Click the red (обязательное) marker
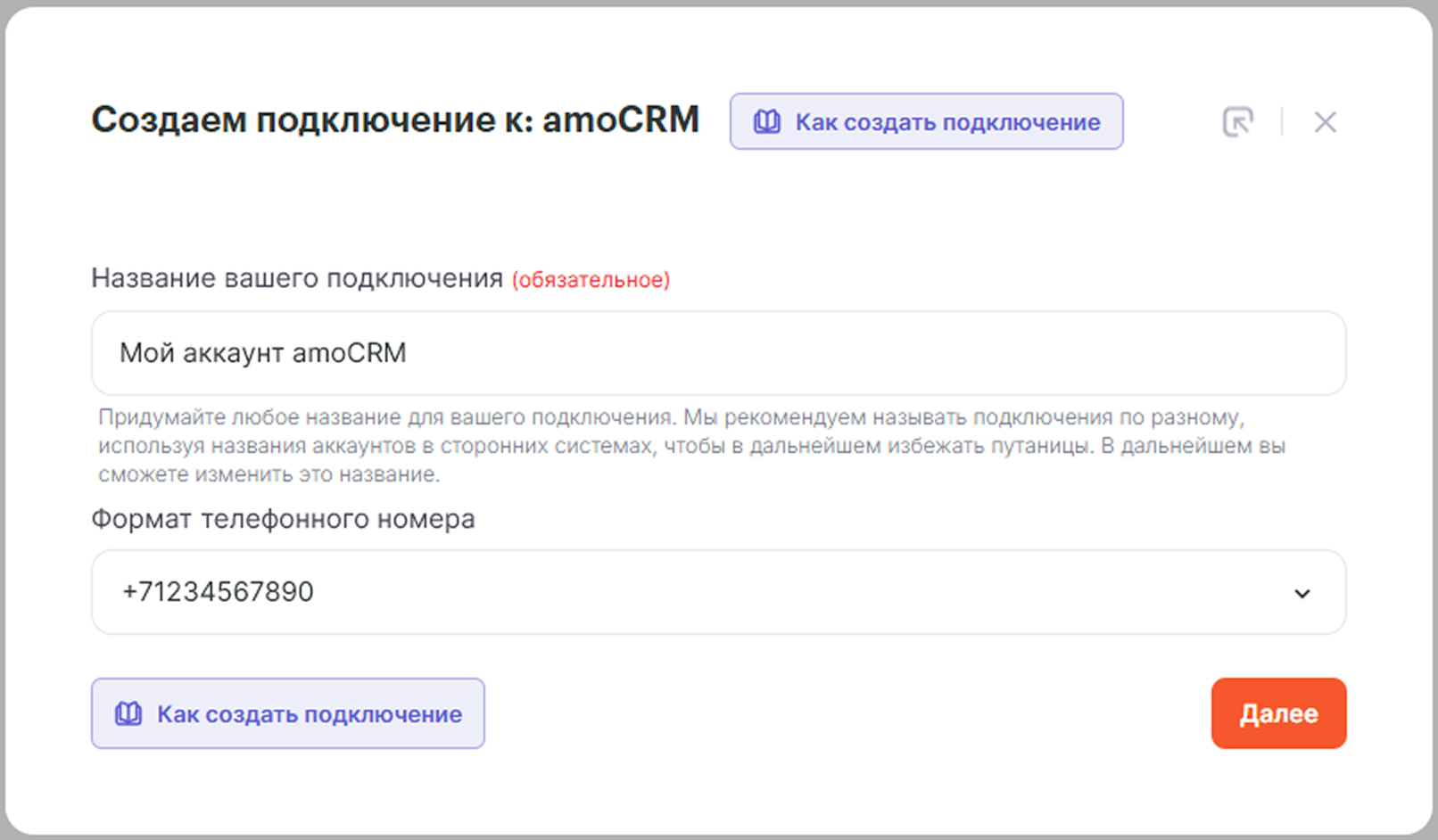Viewport: 1438px width, 840px height. [591, 280]
